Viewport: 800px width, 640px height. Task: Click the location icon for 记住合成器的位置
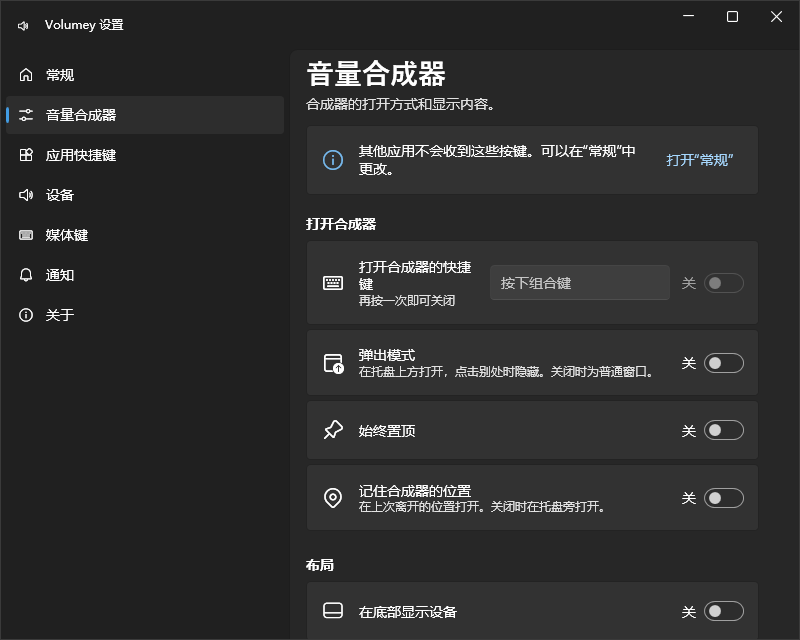(333, 498)
